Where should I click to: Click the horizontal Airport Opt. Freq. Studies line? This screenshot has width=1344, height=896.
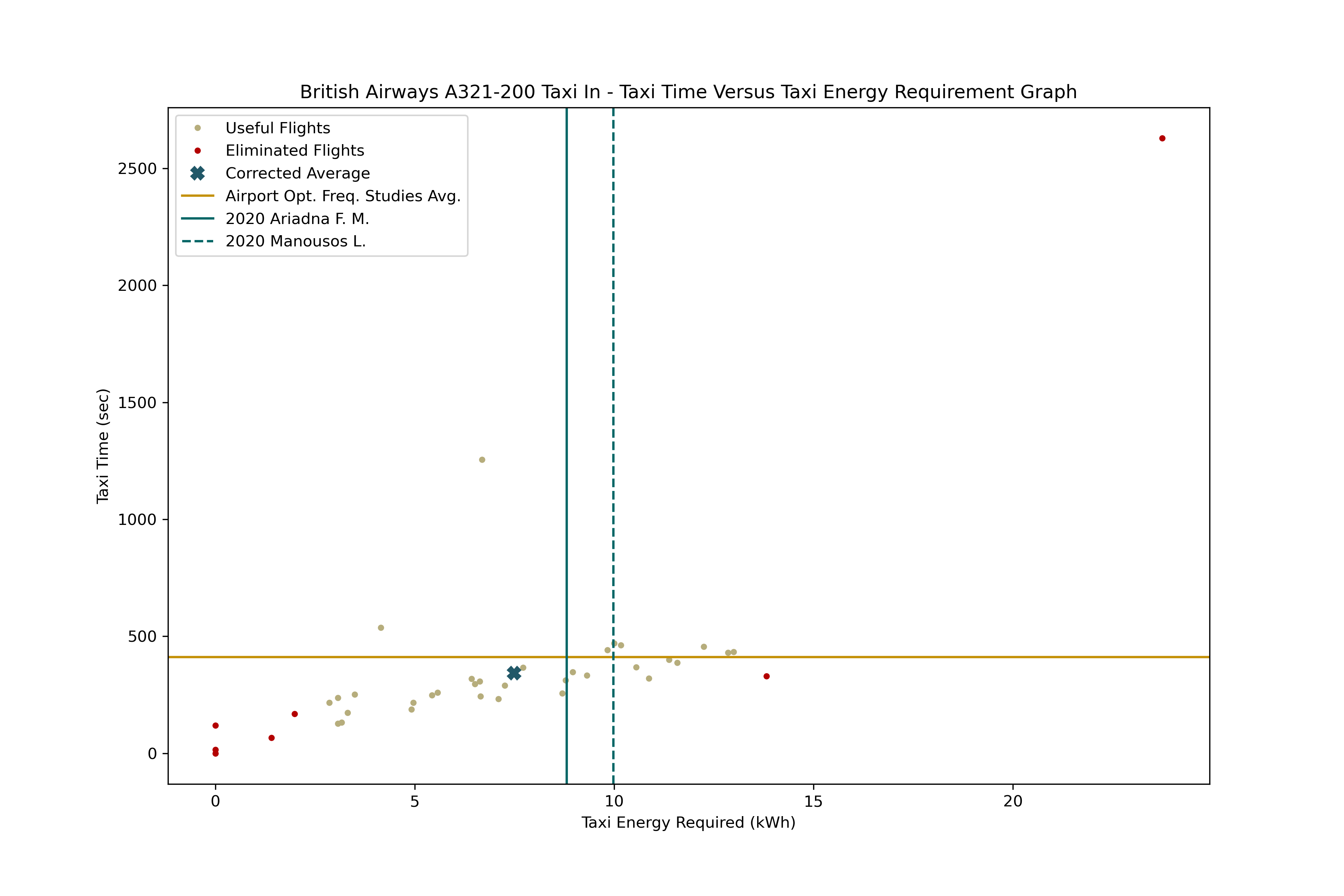pos(914,657)
